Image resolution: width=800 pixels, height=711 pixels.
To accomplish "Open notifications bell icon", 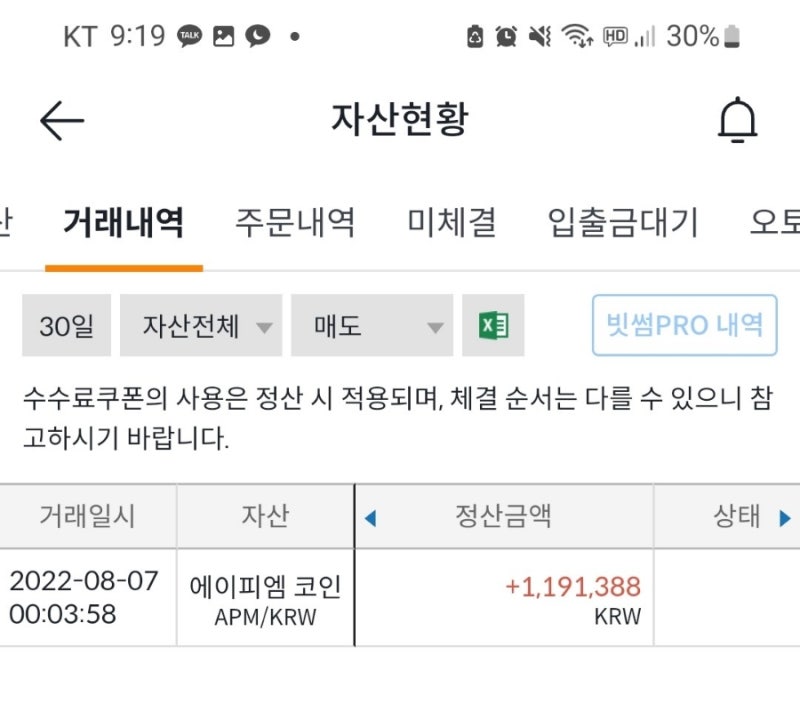I will (738, 119).
